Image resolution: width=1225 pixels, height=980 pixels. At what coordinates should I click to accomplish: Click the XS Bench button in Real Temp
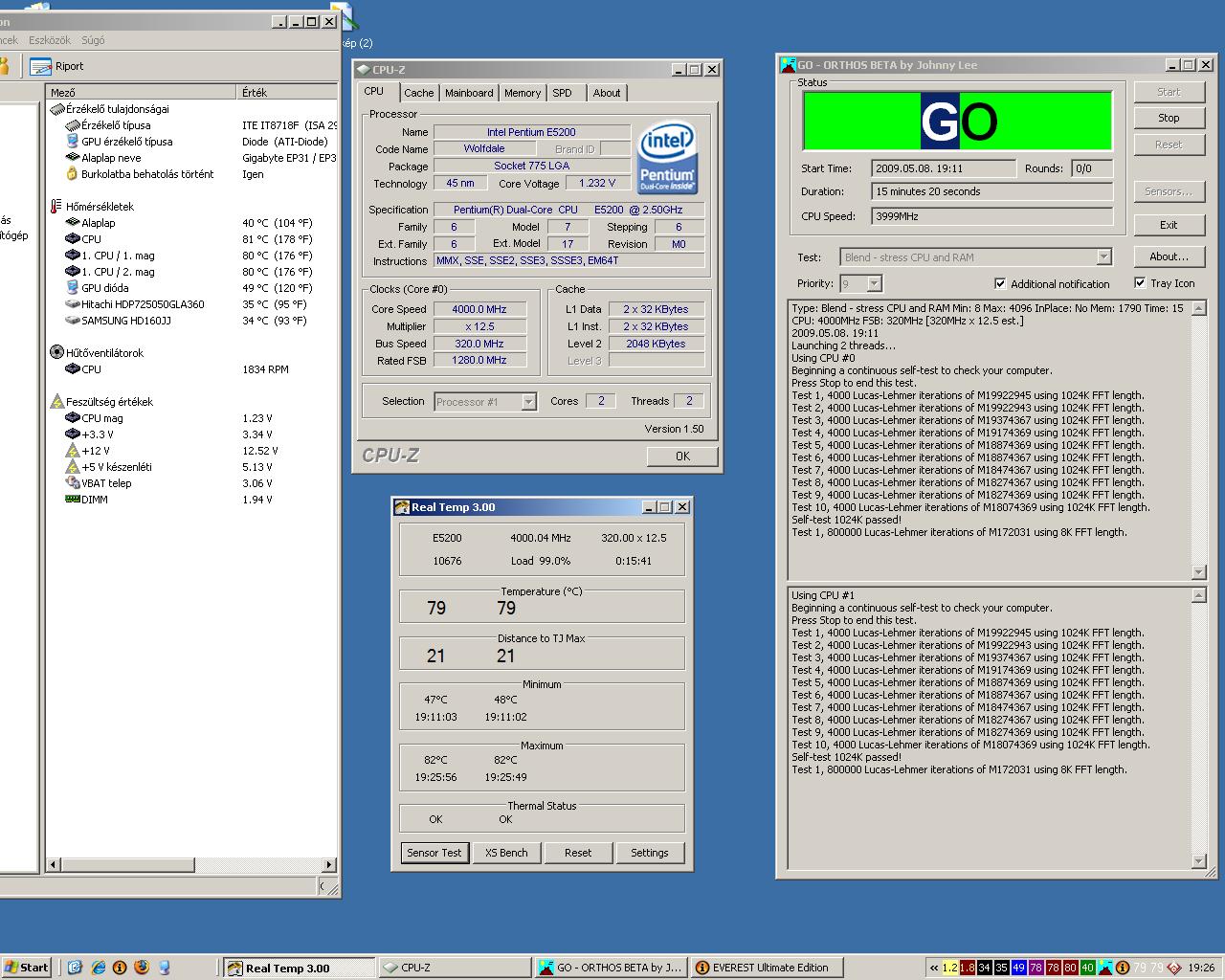506,853
